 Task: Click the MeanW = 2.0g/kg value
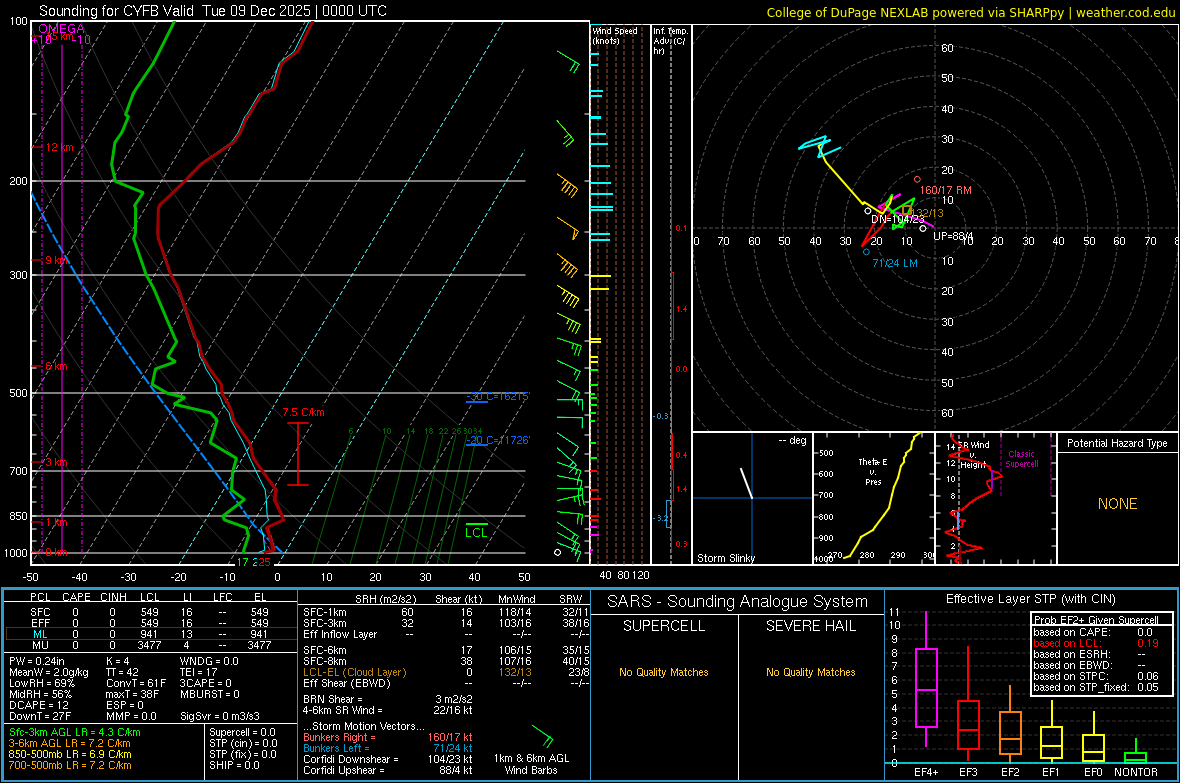point(49,672)
